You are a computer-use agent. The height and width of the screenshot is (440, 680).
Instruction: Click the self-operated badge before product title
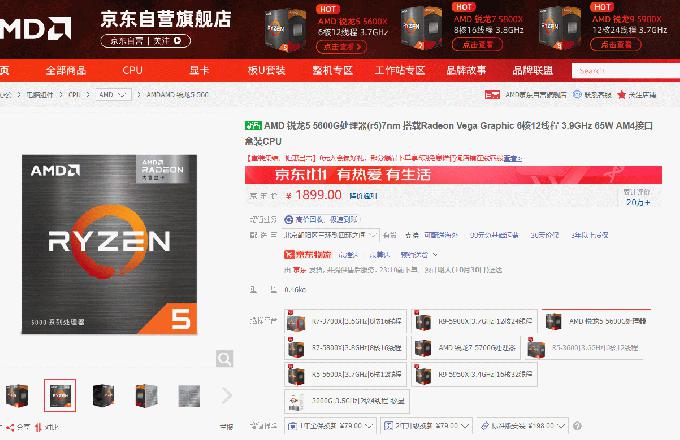(253, 126)
